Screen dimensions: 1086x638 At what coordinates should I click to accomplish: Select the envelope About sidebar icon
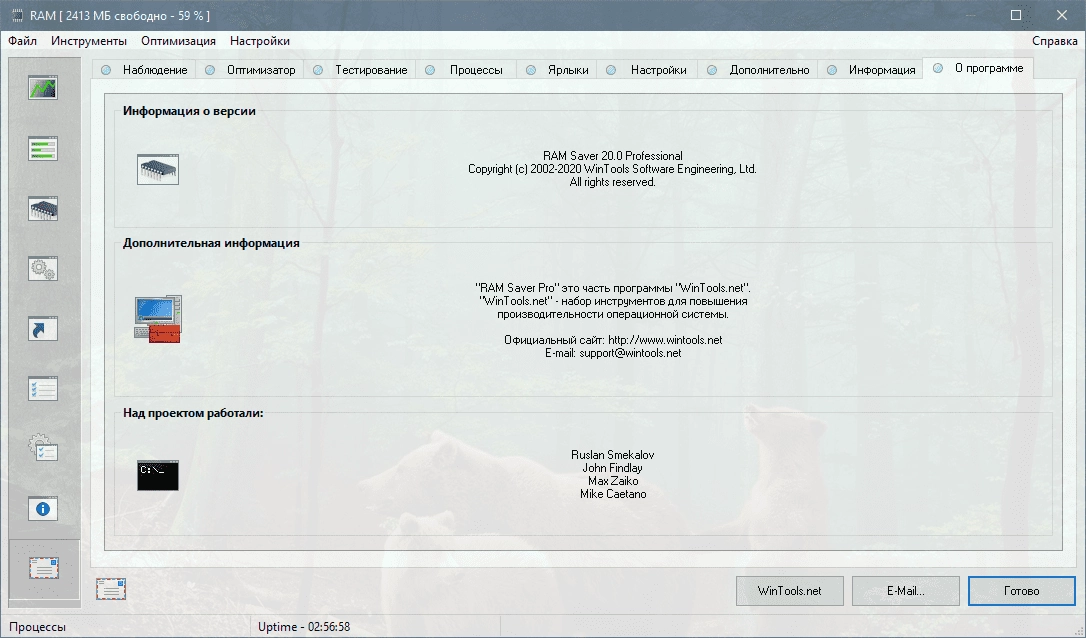pyautogui.click(x=44, y=569)
